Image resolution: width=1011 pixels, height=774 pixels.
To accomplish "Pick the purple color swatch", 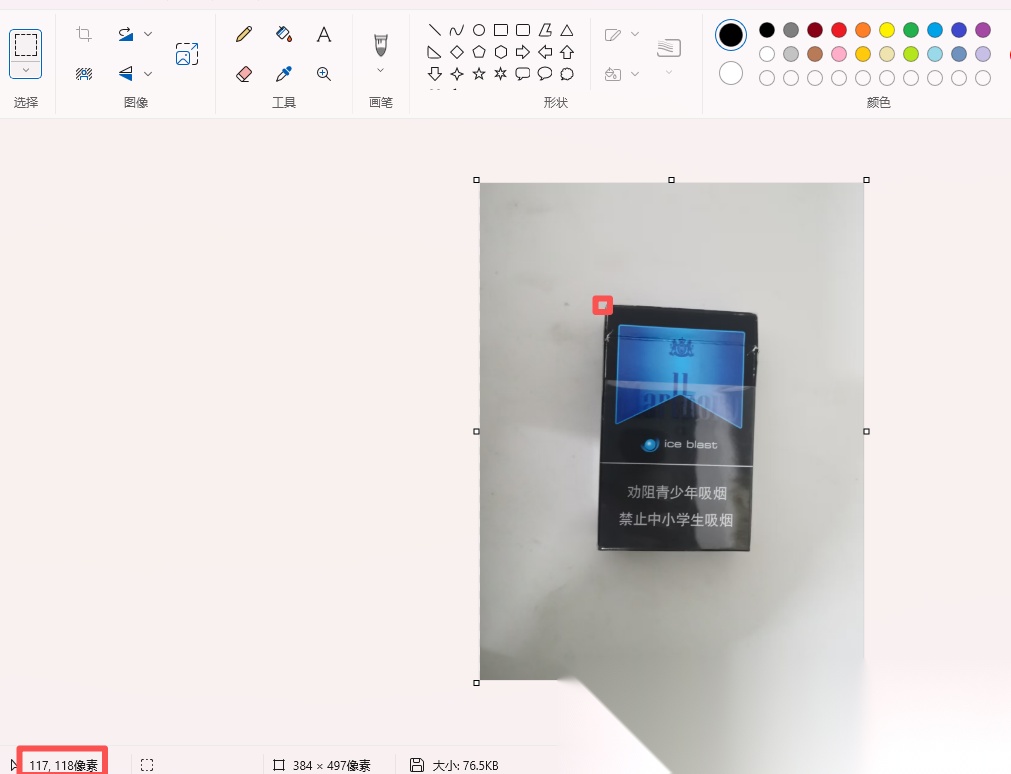I will coord(983,30).
